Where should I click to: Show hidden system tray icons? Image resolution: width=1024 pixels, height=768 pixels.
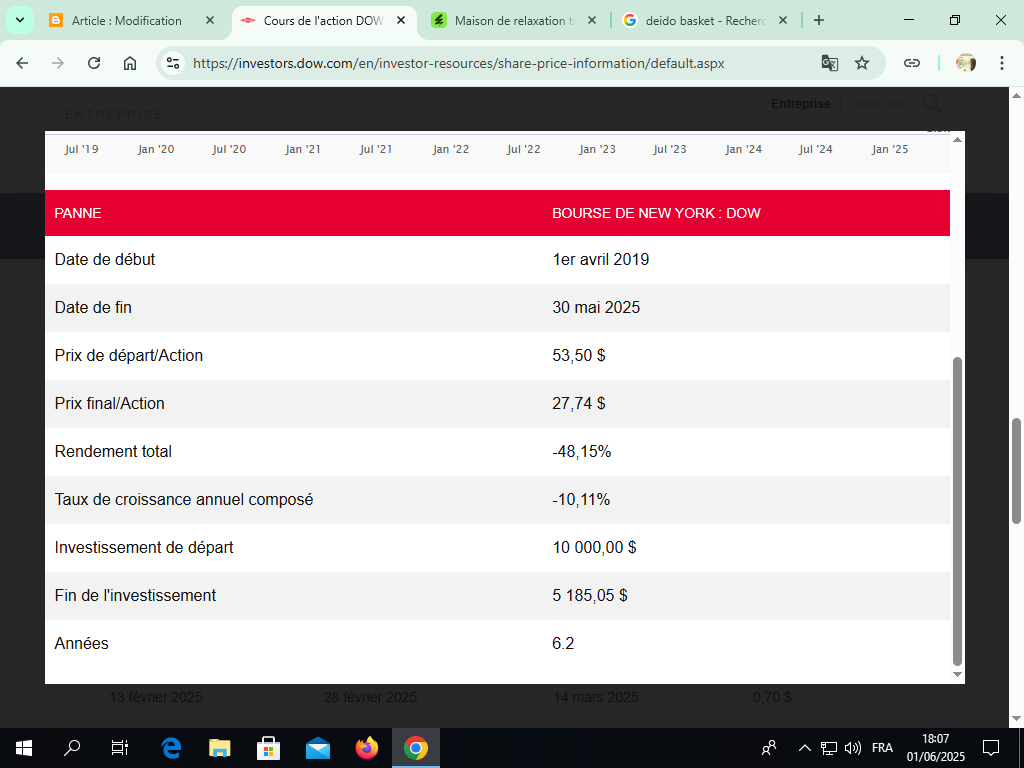[805, 748]
